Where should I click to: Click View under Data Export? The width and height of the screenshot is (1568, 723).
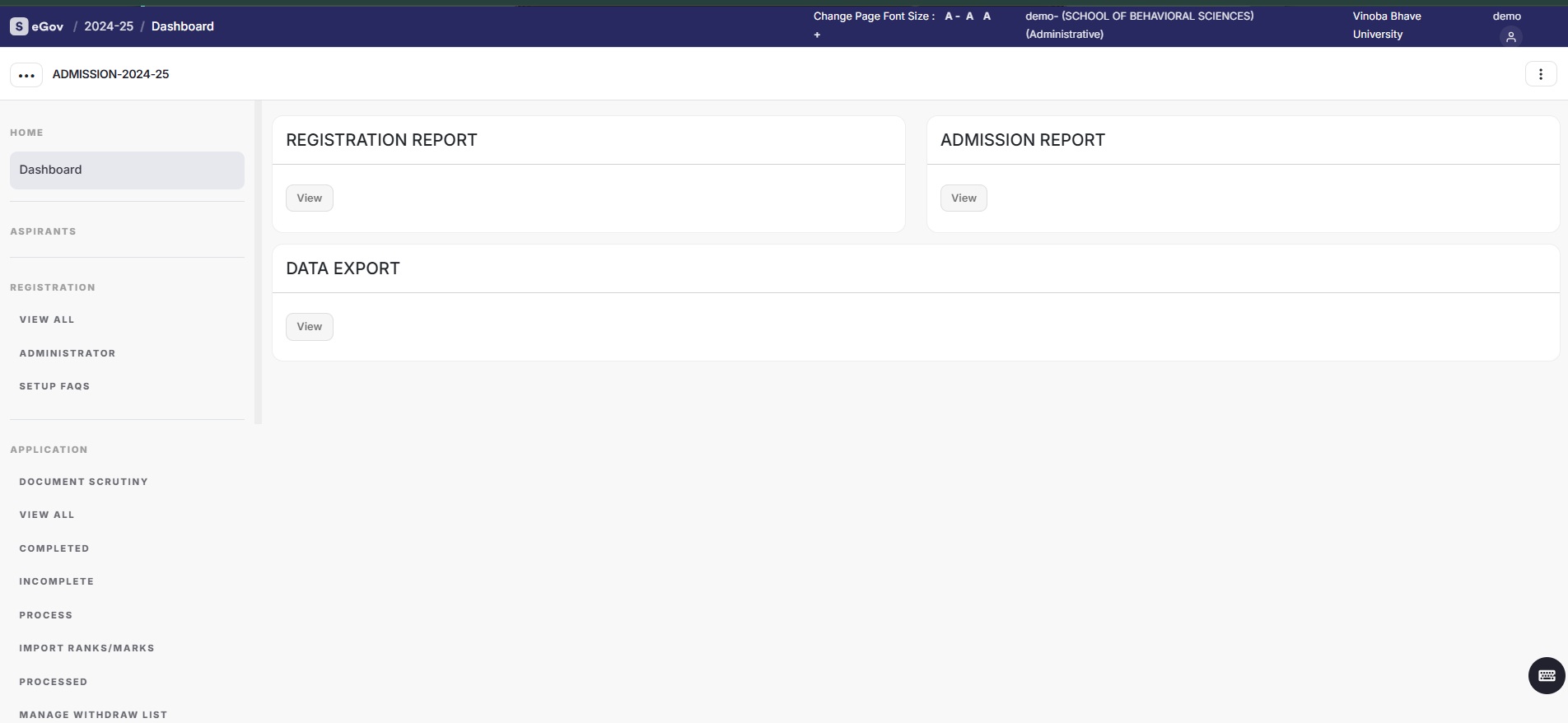(x=310, y=327)
